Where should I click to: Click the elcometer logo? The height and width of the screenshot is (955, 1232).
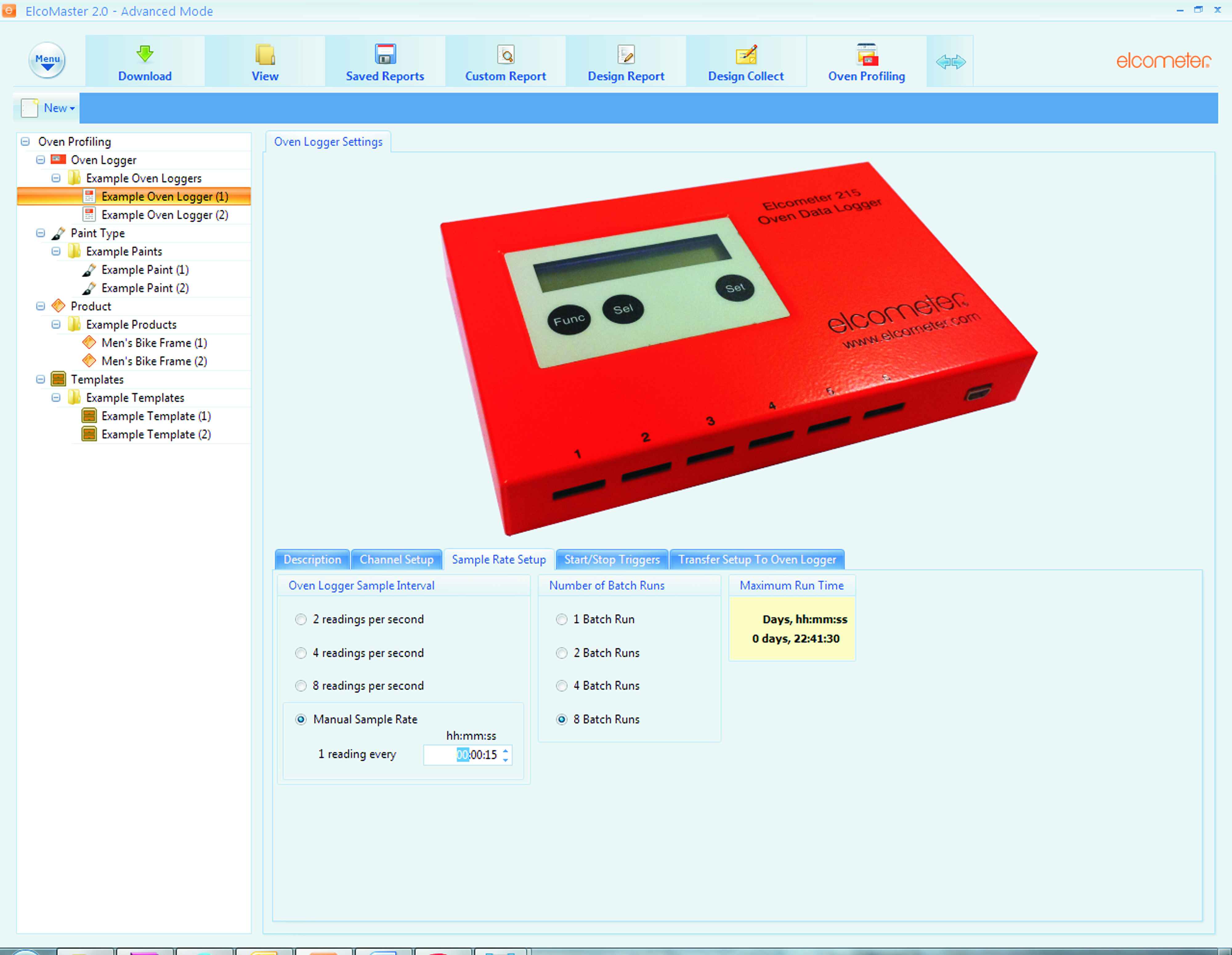coord(1163,60)
